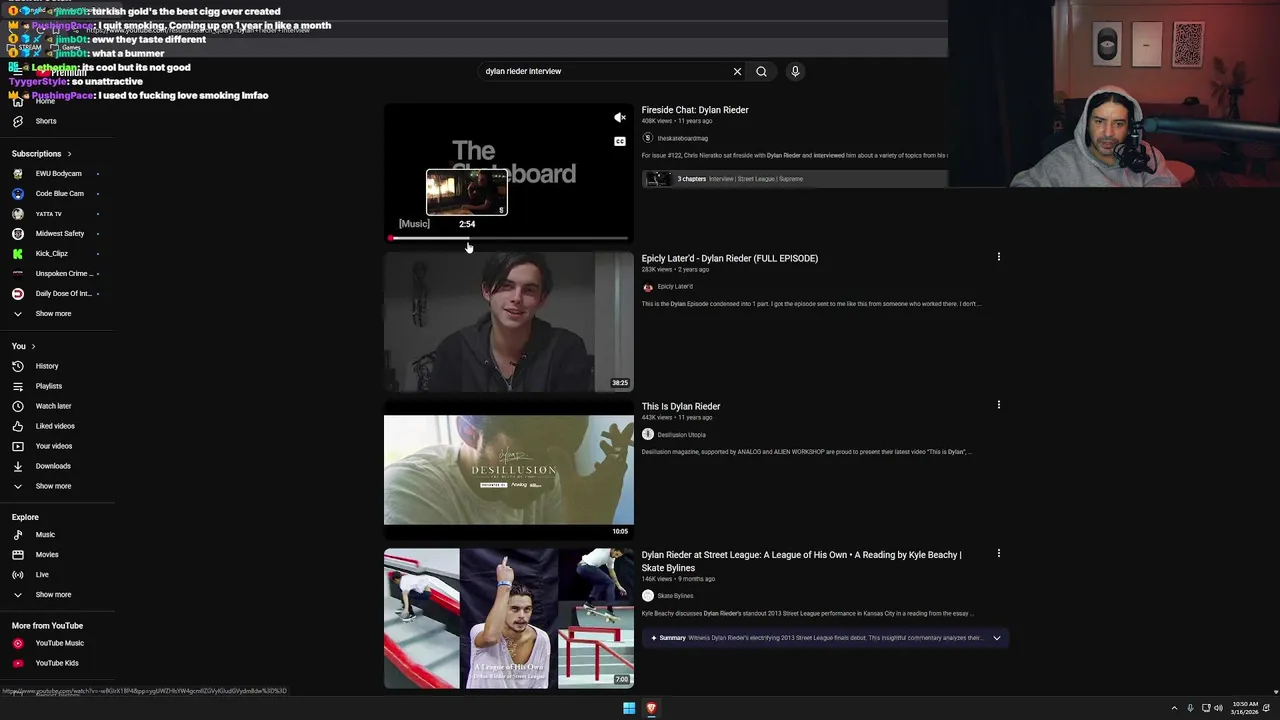
Task: Expand the Summary chevron
Action: (x=996, y=638)
